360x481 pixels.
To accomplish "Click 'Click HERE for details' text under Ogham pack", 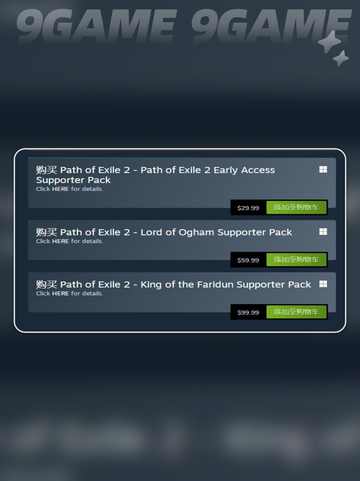I will point(69,241).
